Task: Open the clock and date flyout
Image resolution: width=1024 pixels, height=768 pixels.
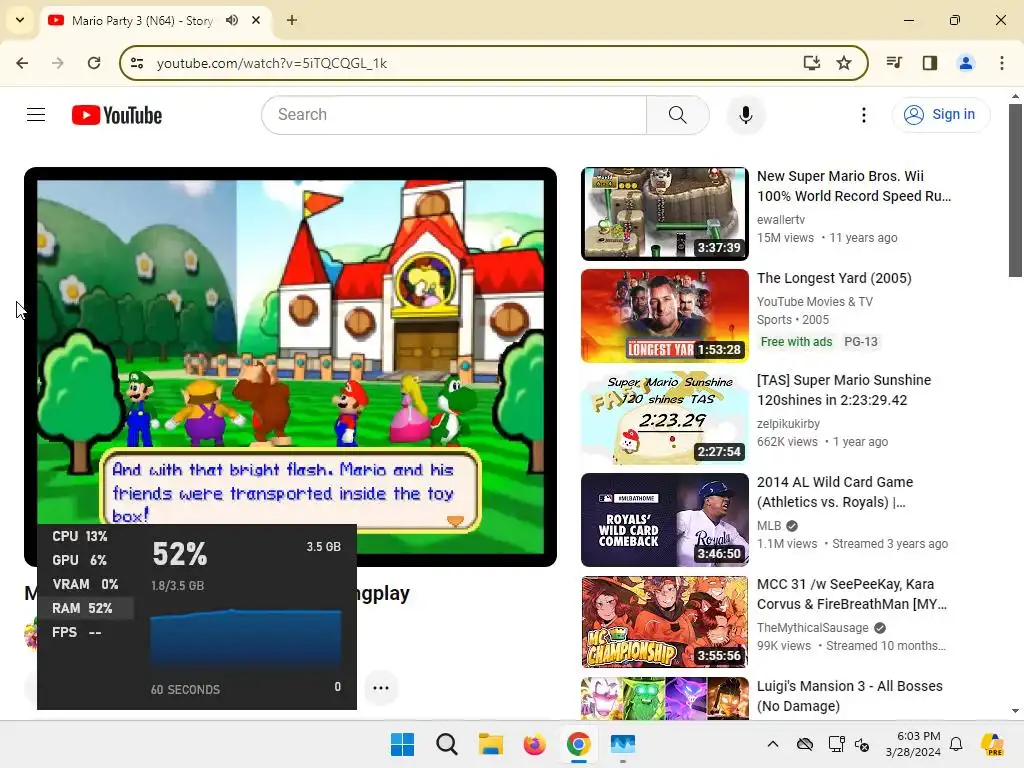Action: pyautogui.click(x=913, y=744)
